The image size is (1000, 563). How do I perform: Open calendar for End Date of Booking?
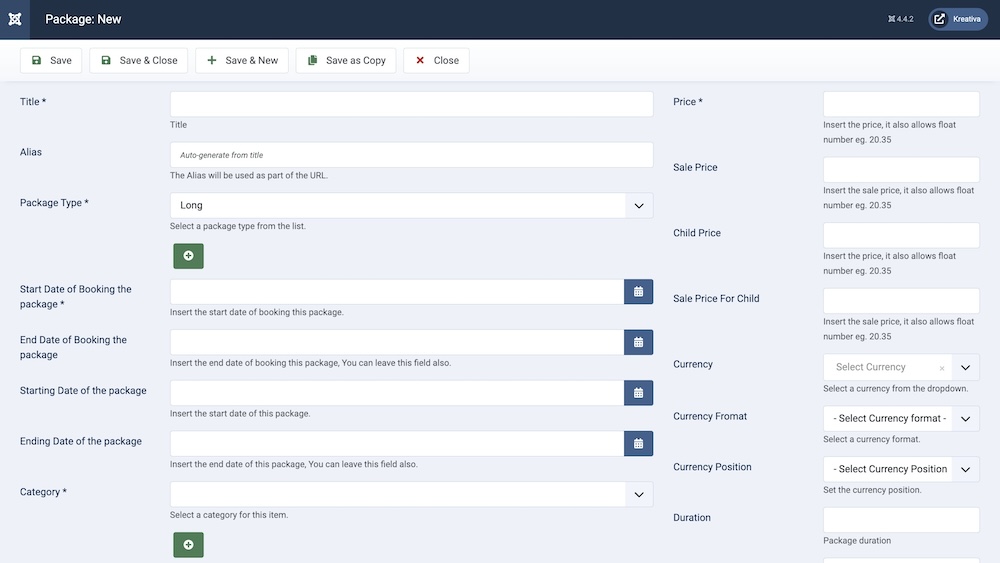coord(638,342)
